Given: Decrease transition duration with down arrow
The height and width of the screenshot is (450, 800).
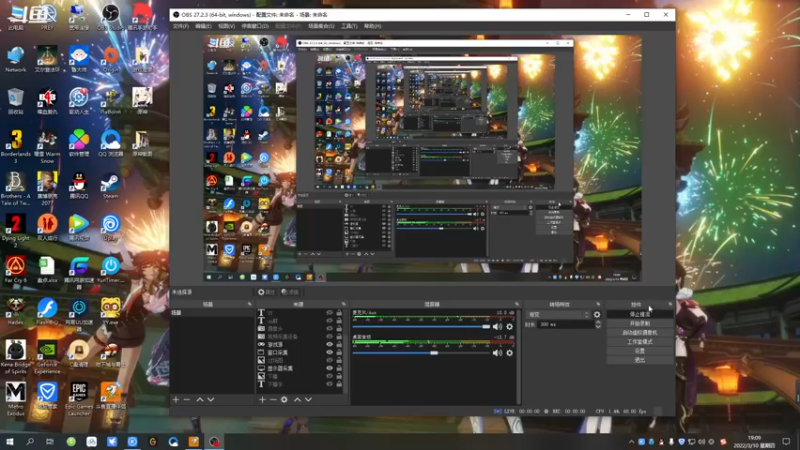Looking at the screenshot, I should [x=598, y=326].
